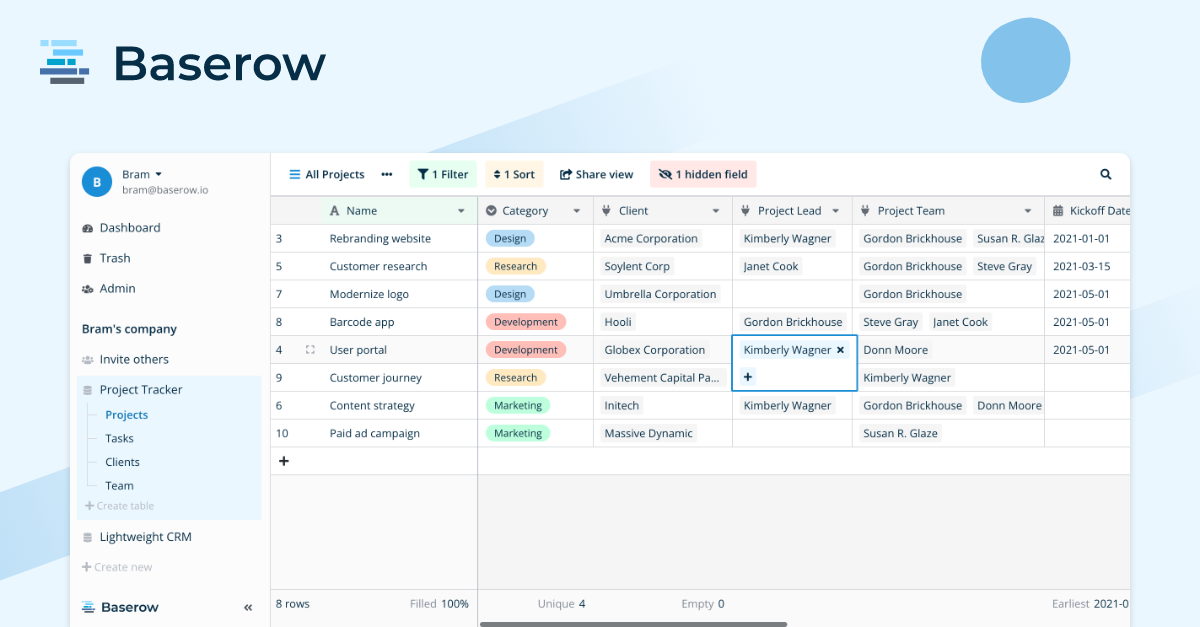This screenshot has width=1200, height=627.
Task: Click the Share view button
Action: tap(596, 173)
